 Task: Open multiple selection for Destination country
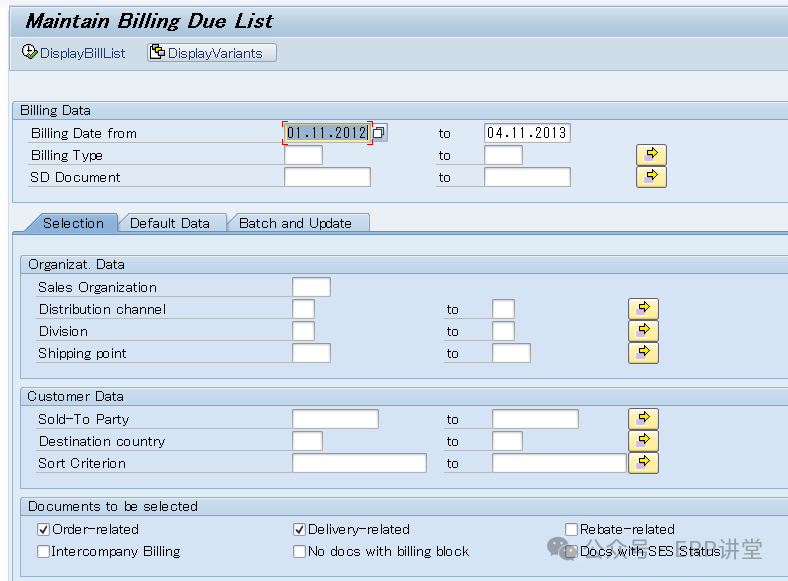[643, 441]
